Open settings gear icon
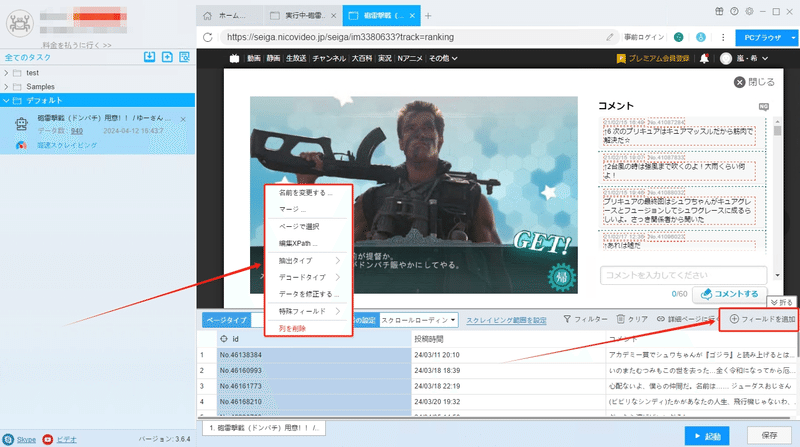Screen dimensions: 800x447 (x=749, y=11)
